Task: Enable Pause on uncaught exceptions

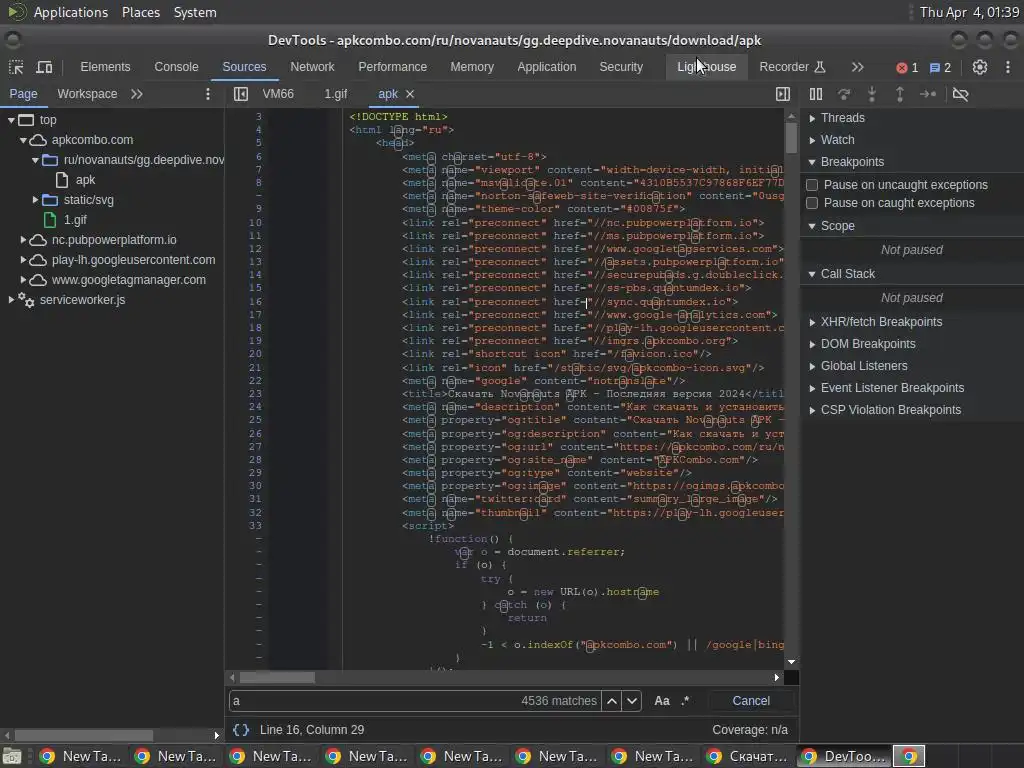Action: pyautogui.click(x=812, y=185)
